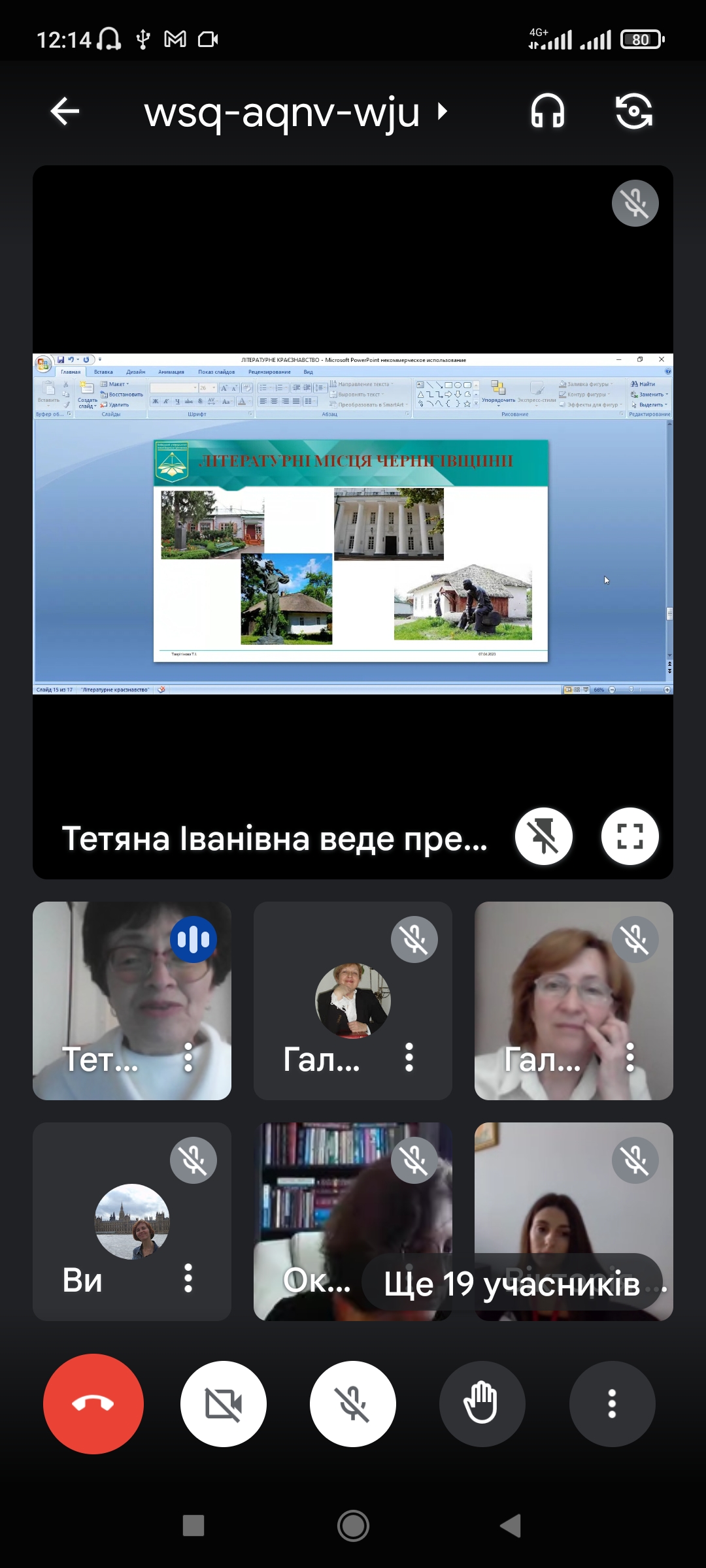Open three-dot menu on your Ви tile
706x1568 pixels.
pyautogui.click(x=188, y=1278)
